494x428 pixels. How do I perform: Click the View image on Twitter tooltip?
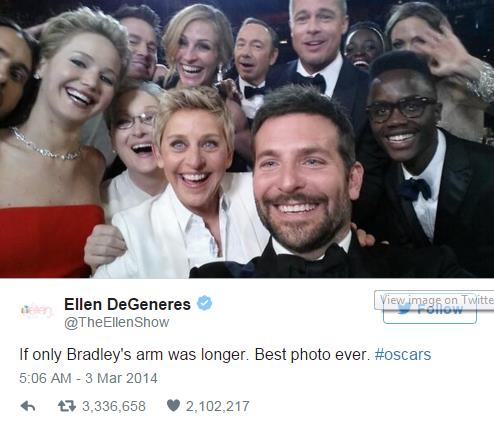click(434, 300)
